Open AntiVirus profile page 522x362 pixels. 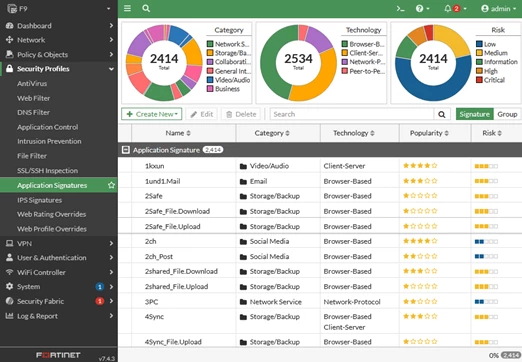[x=32, y=83]
